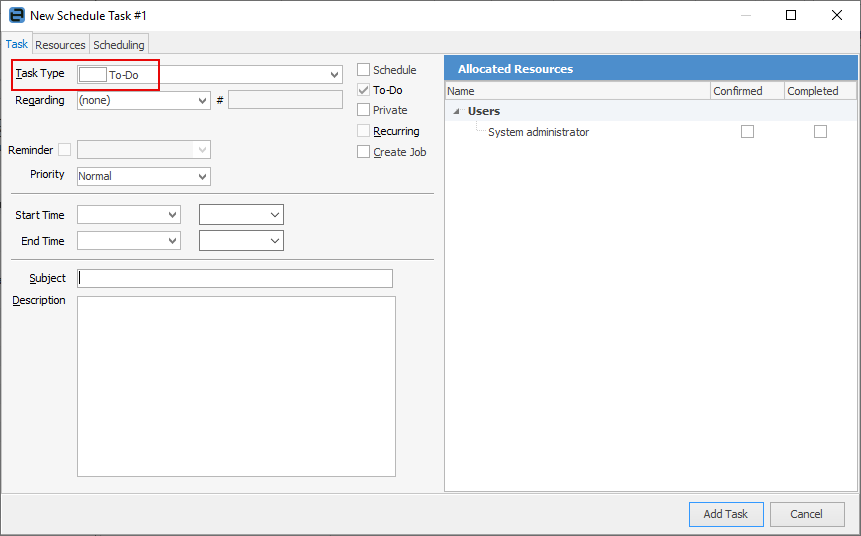The image size is (861, 536).
Task: Click the Name column header
Action: point(578,91)
